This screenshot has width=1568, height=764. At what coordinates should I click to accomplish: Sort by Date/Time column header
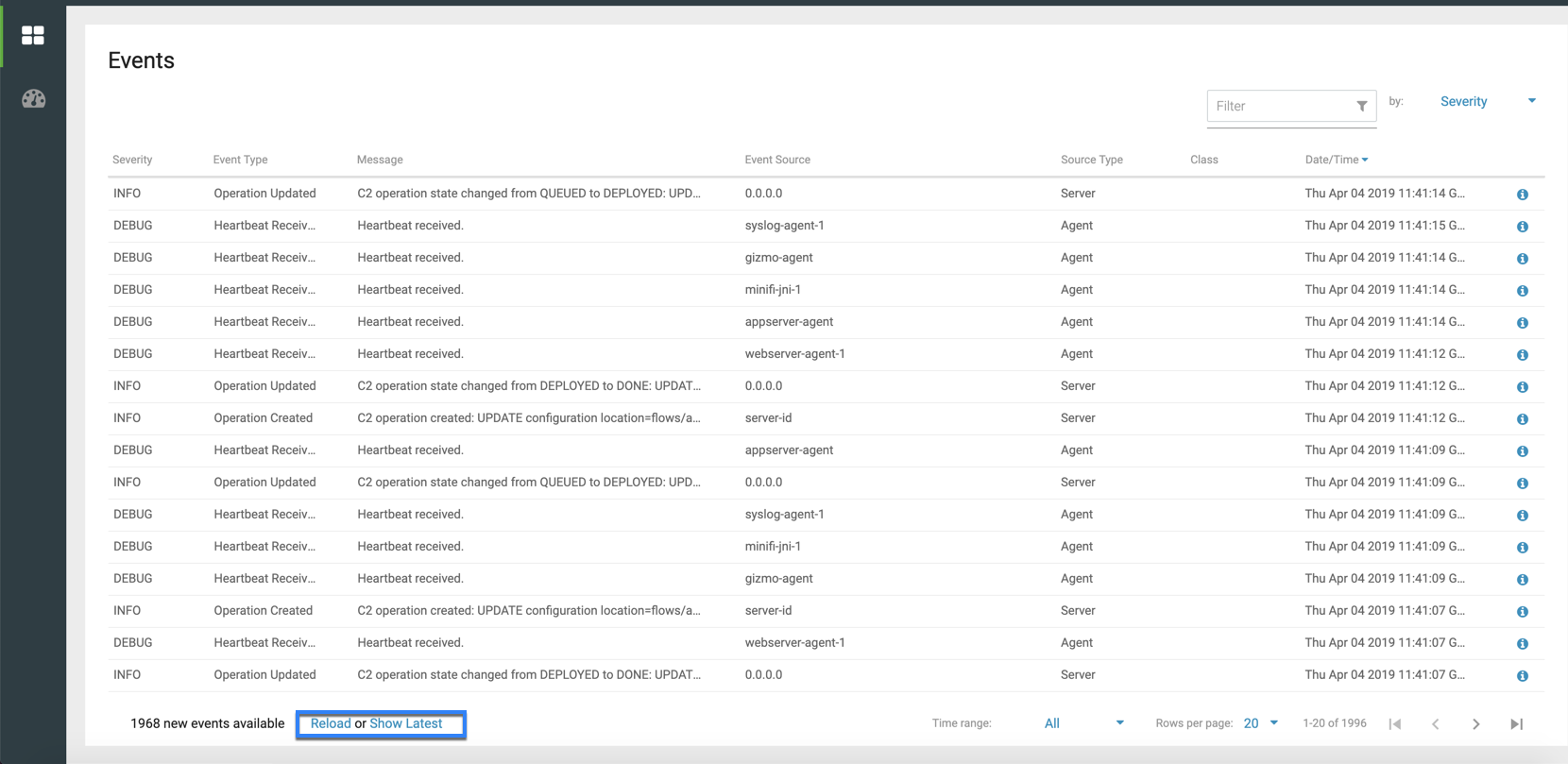coord(1335,160)
